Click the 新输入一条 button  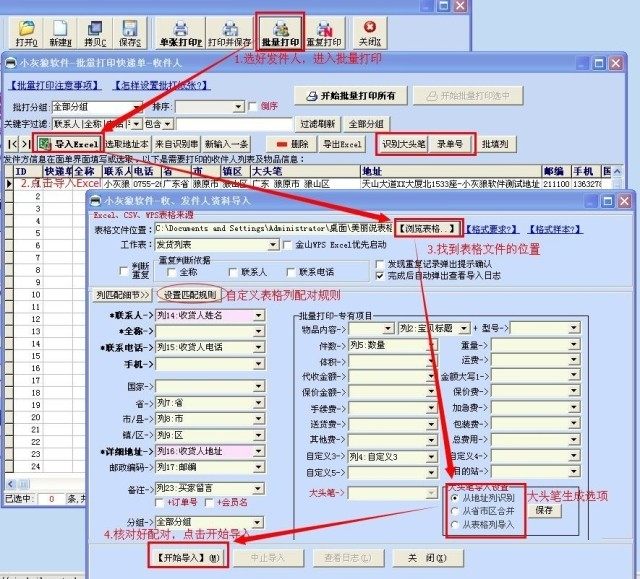pos(226,144)
